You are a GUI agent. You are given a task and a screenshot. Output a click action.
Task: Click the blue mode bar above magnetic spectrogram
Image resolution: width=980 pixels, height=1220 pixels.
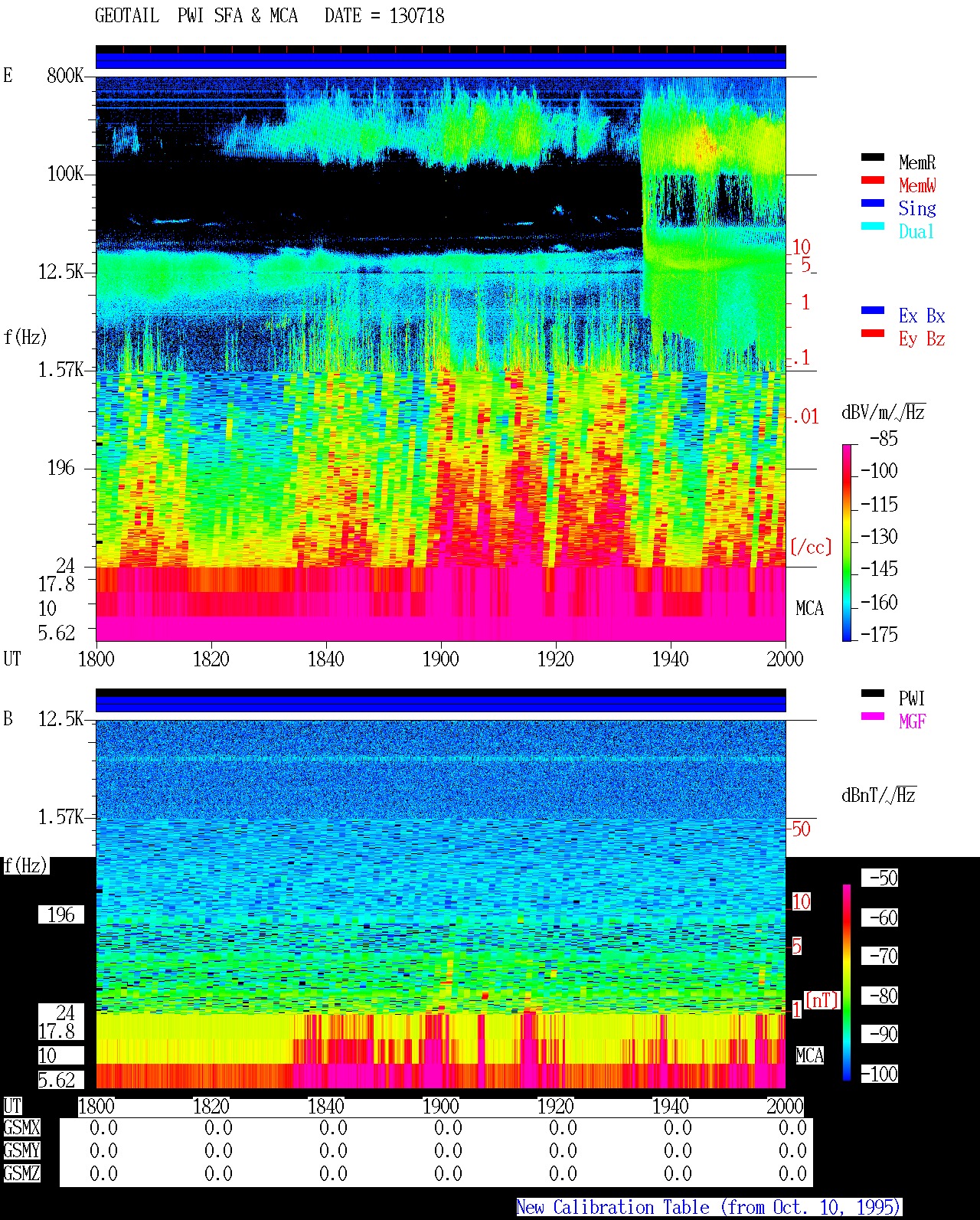click(x=441, y=704)
